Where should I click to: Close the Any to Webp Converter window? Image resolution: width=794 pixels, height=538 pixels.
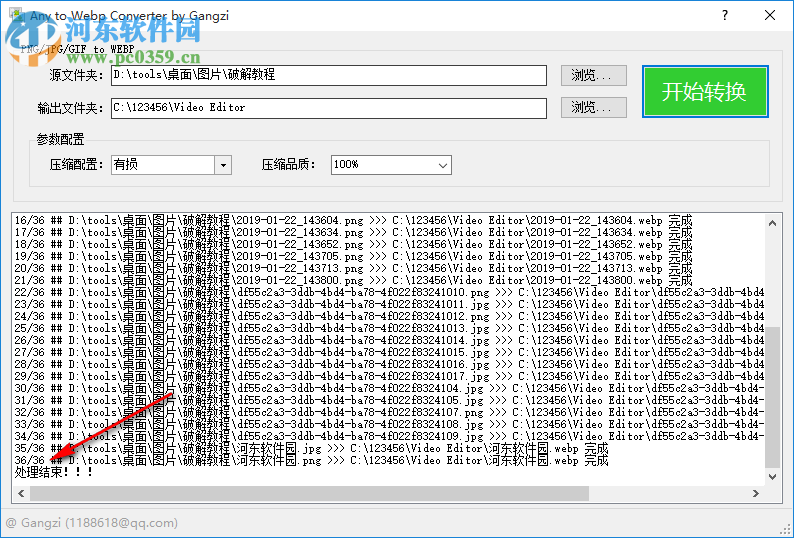[x=770, y=15]
